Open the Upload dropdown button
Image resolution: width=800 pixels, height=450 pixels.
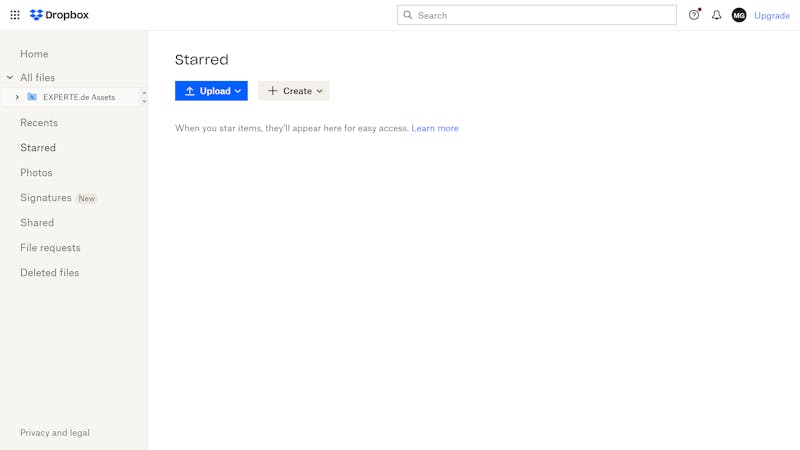(211, 91)
